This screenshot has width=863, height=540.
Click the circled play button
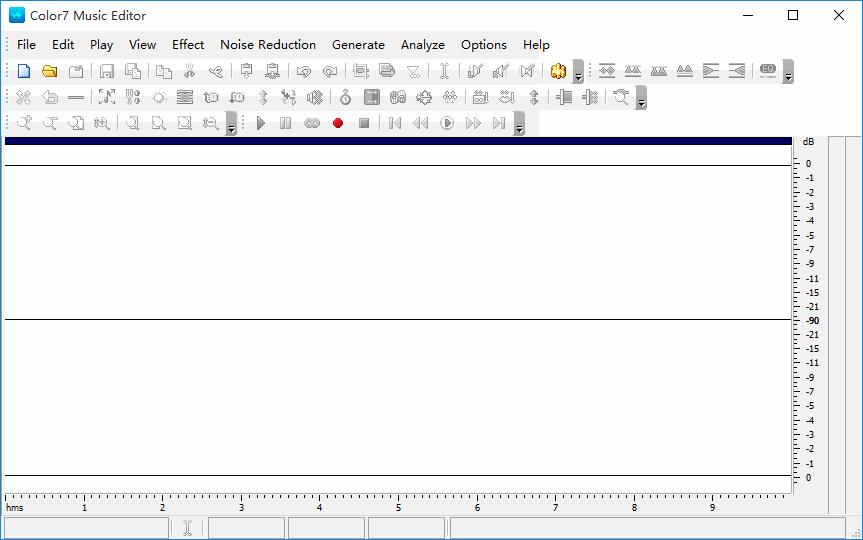[447, 123]
